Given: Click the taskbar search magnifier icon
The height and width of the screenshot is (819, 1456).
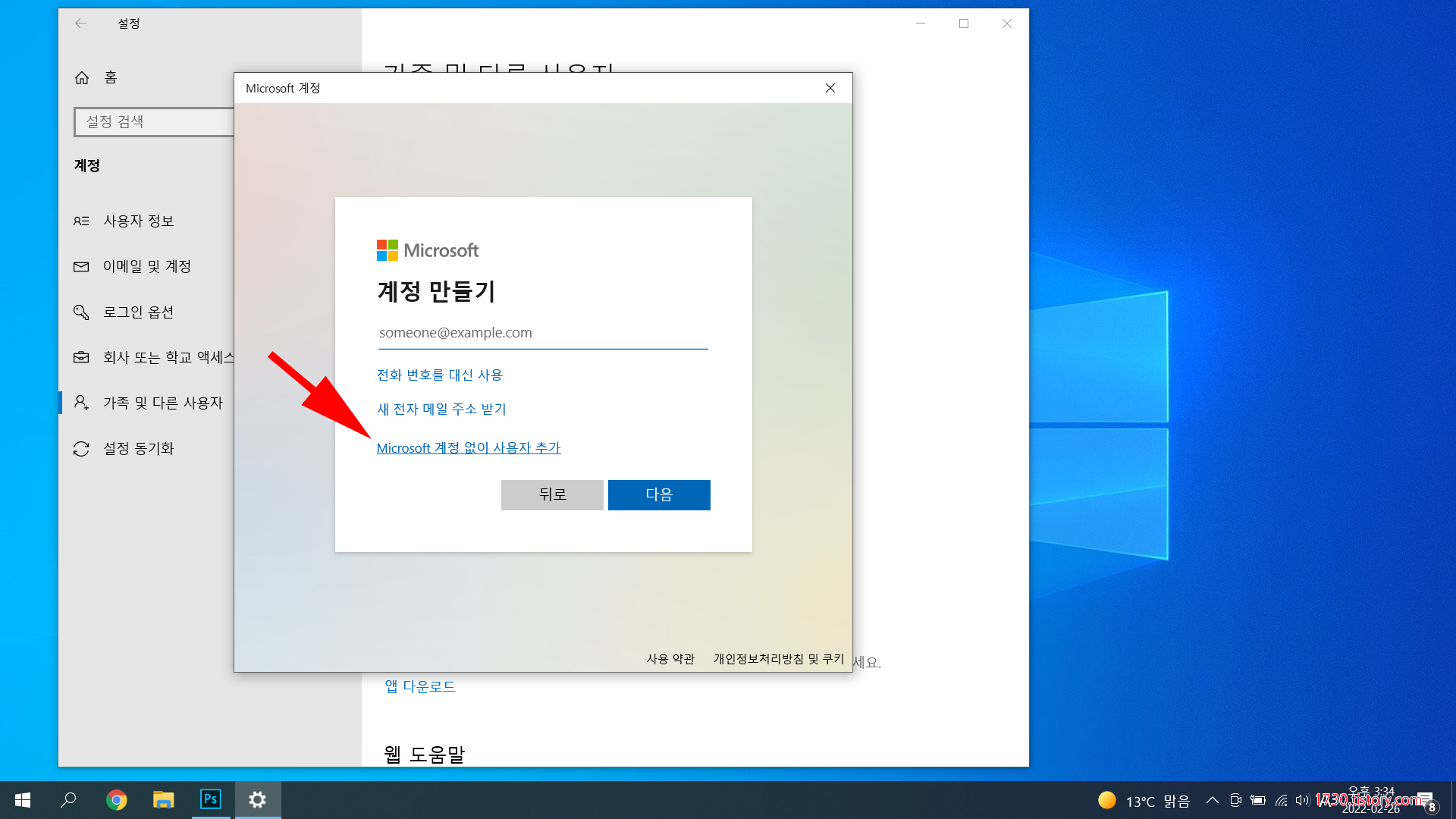Looking at the screenshot, I should pyautogui.click(x=69, y=800).
